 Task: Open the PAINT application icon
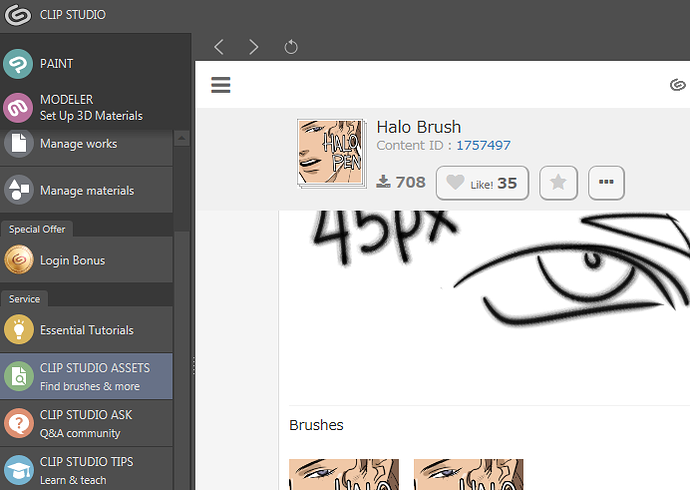pyautogui.click(x=19, y=64)
